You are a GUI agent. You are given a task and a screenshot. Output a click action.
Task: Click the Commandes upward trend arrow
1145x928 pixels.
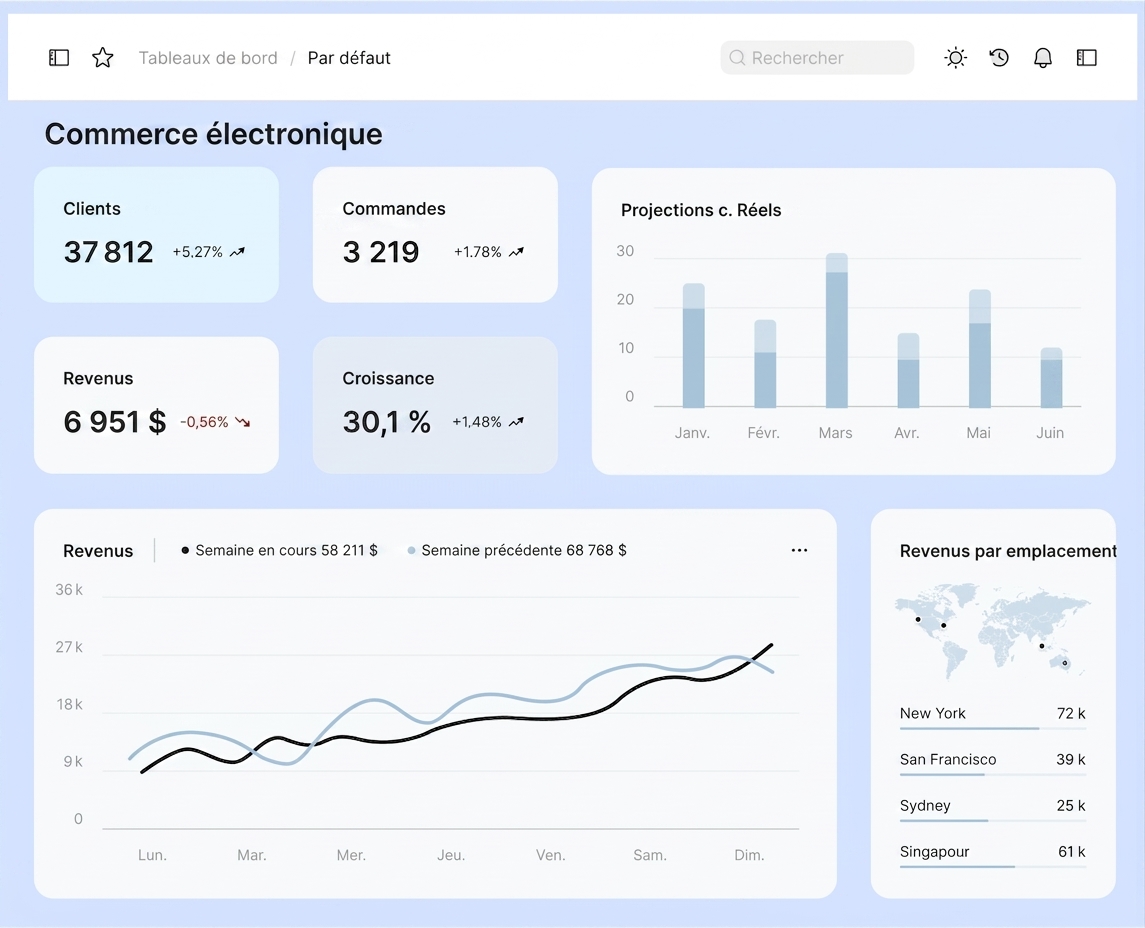coord(516,252)
